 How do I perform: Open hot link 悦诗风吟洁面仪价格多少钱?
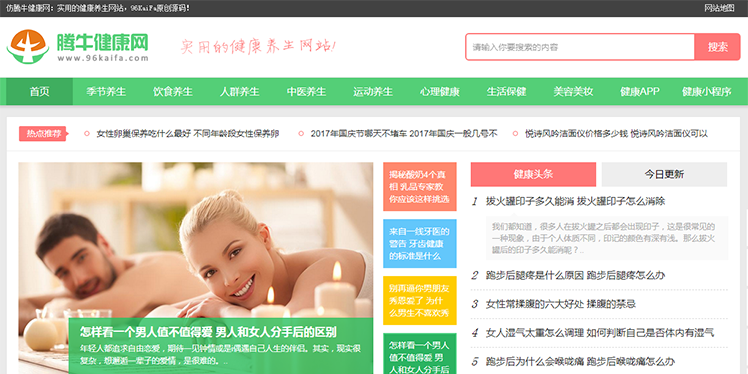click(x=616, y=134)
